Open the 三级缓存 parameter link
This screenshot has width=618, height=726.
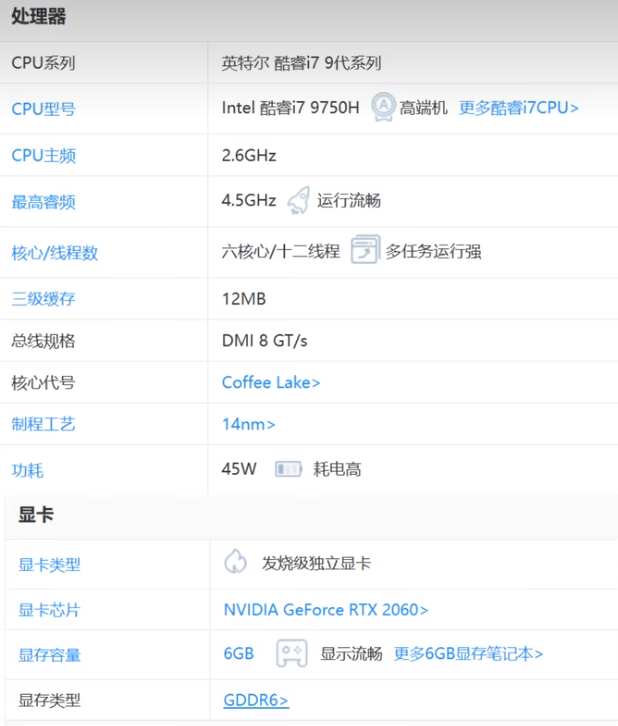pyautogui.click(x=44, y=299)
